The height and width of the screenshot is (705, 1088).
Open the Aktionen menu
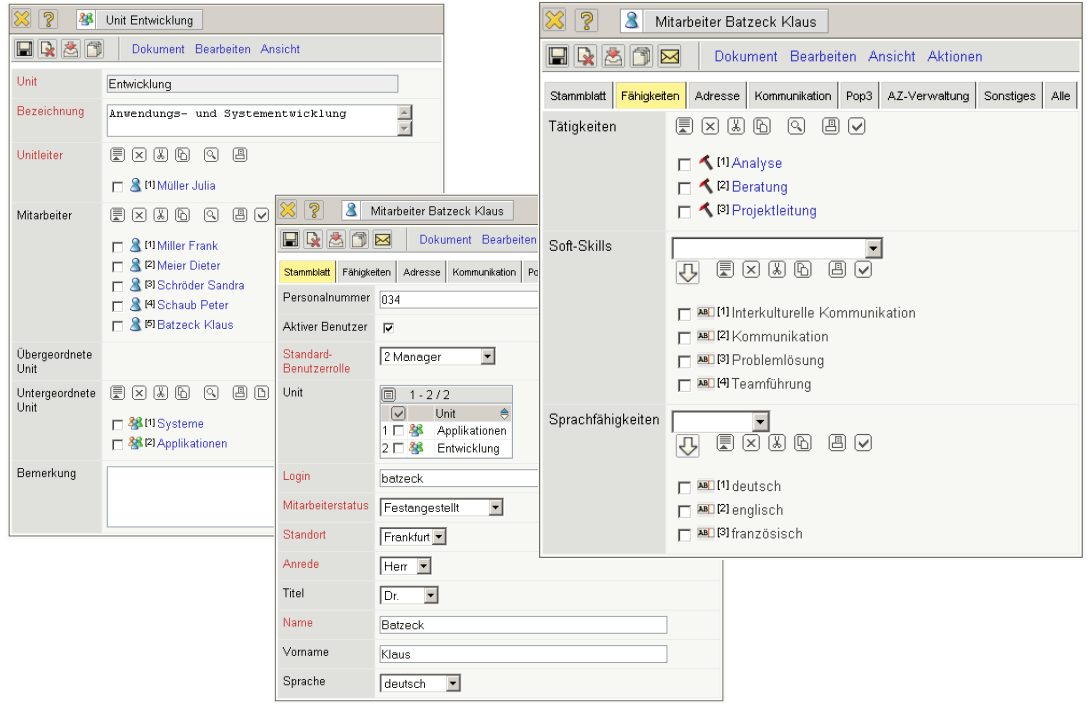click(x=954, y=57)
